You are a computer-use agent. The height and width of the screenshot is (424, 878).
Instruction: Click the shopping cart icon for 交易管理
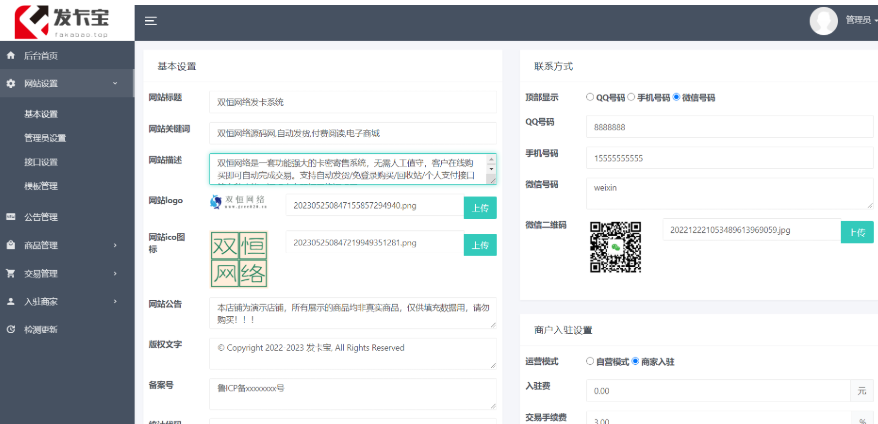[10, 273]
